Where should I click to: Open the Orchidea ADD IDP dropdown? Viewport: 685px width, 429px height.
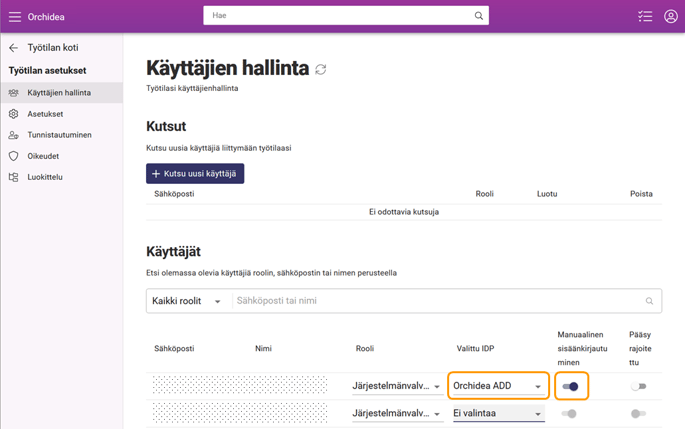(x=498, y=386)
